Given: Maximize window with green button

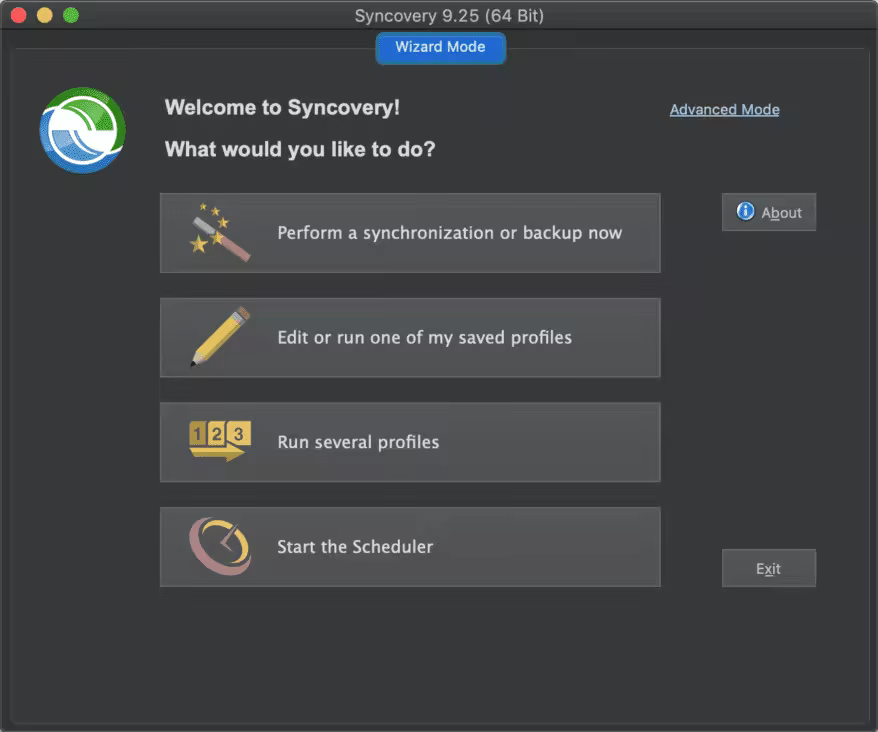Looking at the screenshot, I should pos(71,15).
